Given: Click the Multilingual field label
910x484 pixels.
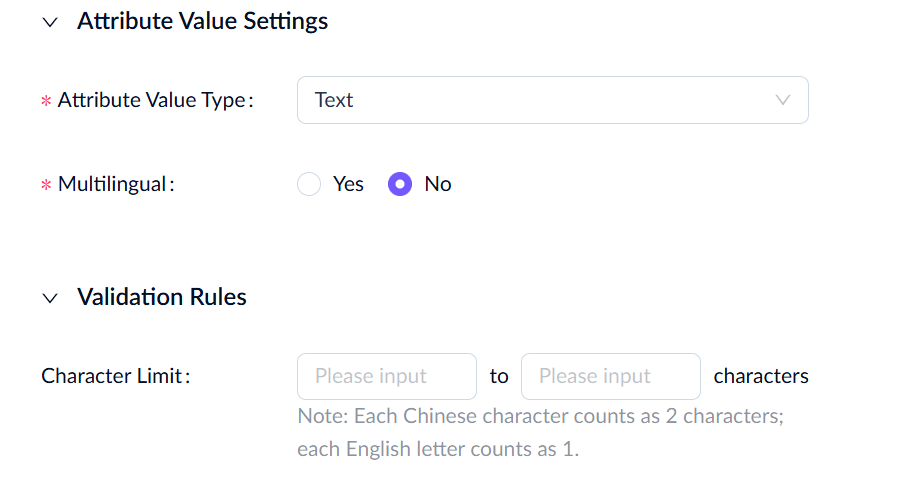Looking at the screenshot, I should (x=116, y=184).
